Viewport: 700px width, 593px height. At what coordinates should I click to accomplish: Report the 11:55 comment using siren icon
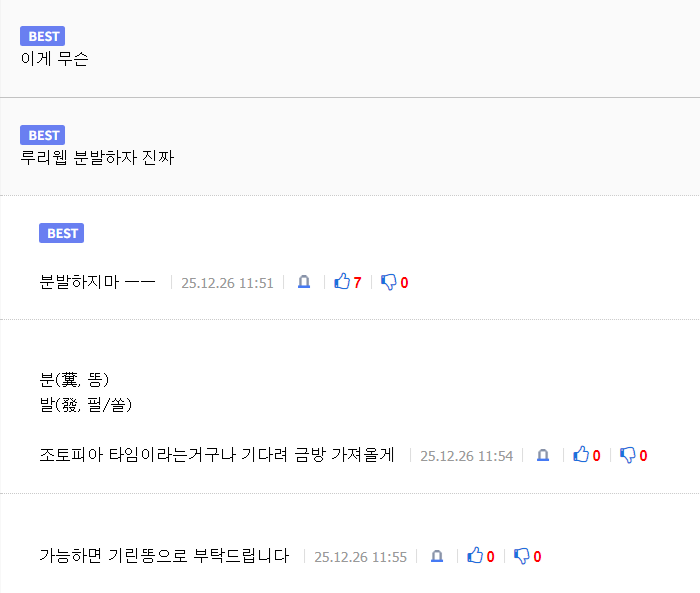(x=437, y=556)
